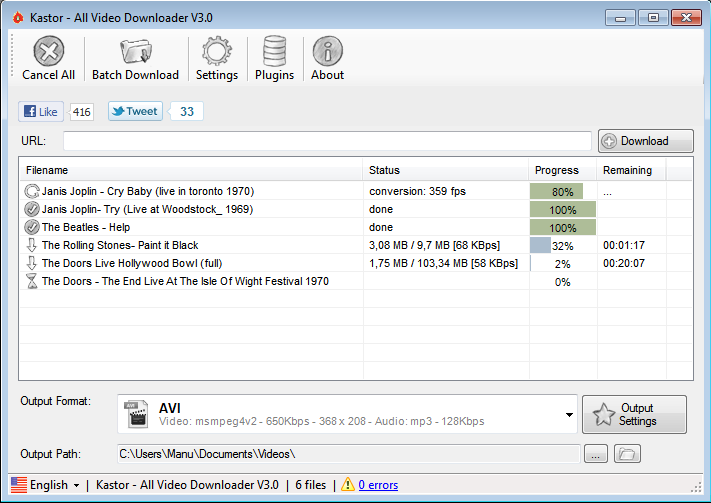Click status '1,75 MB / 103,34 MB [58 KBps]'
The height and width of the screenshot is (503, 711).
click(x=443, y=263)
